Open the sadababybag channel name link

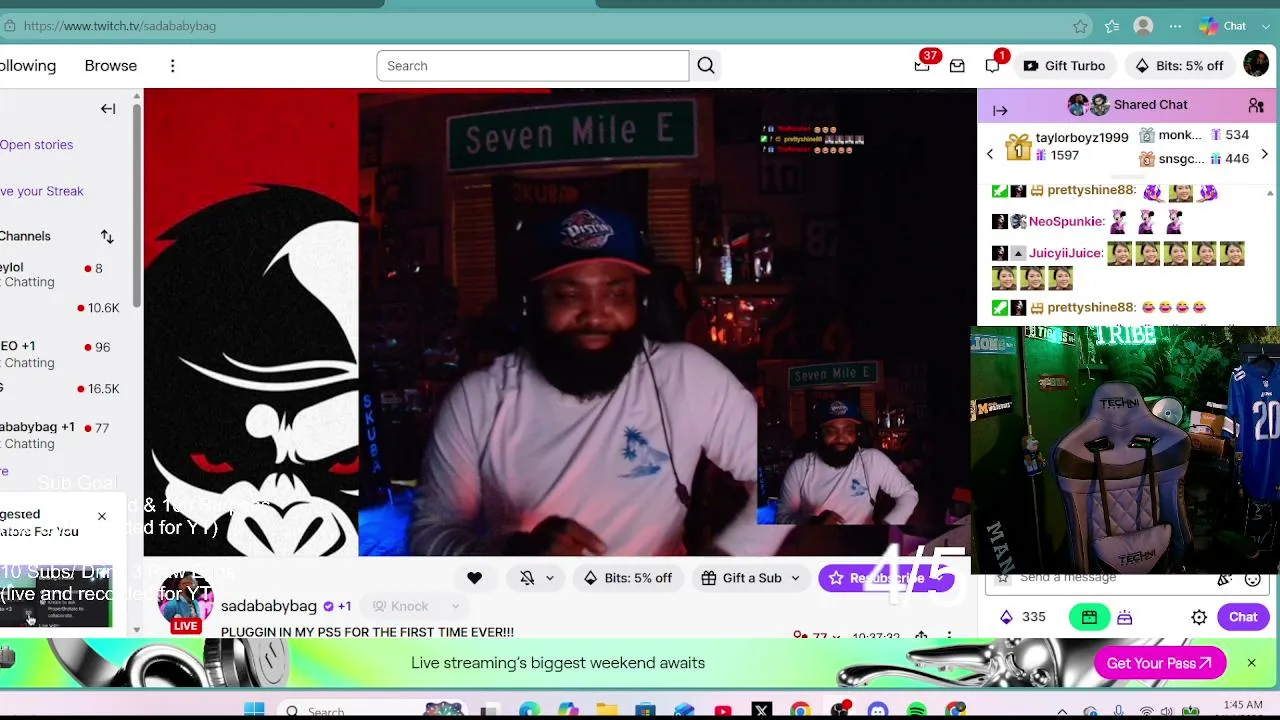(x=269, y=606)
